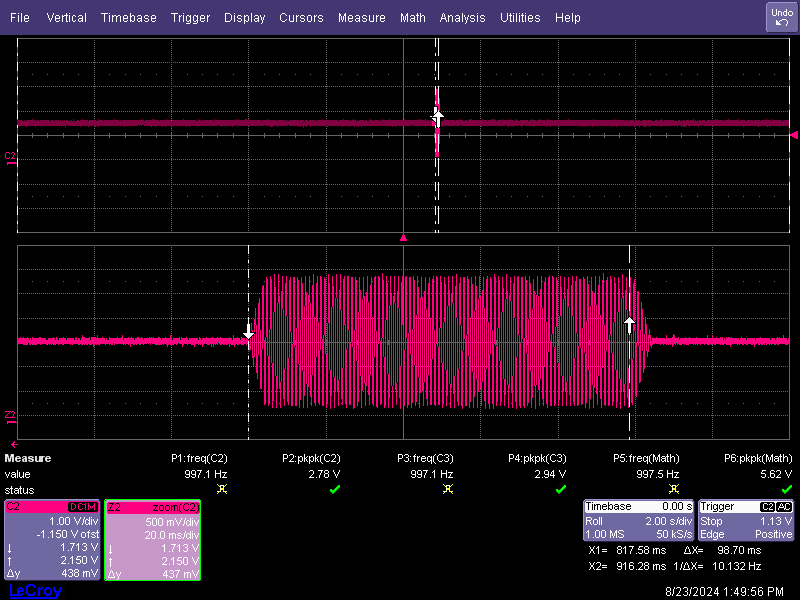Screen dimensions: 800x600
Task: Click the status icon under P3:freq(C3)
Action: [x=448, y=489]
